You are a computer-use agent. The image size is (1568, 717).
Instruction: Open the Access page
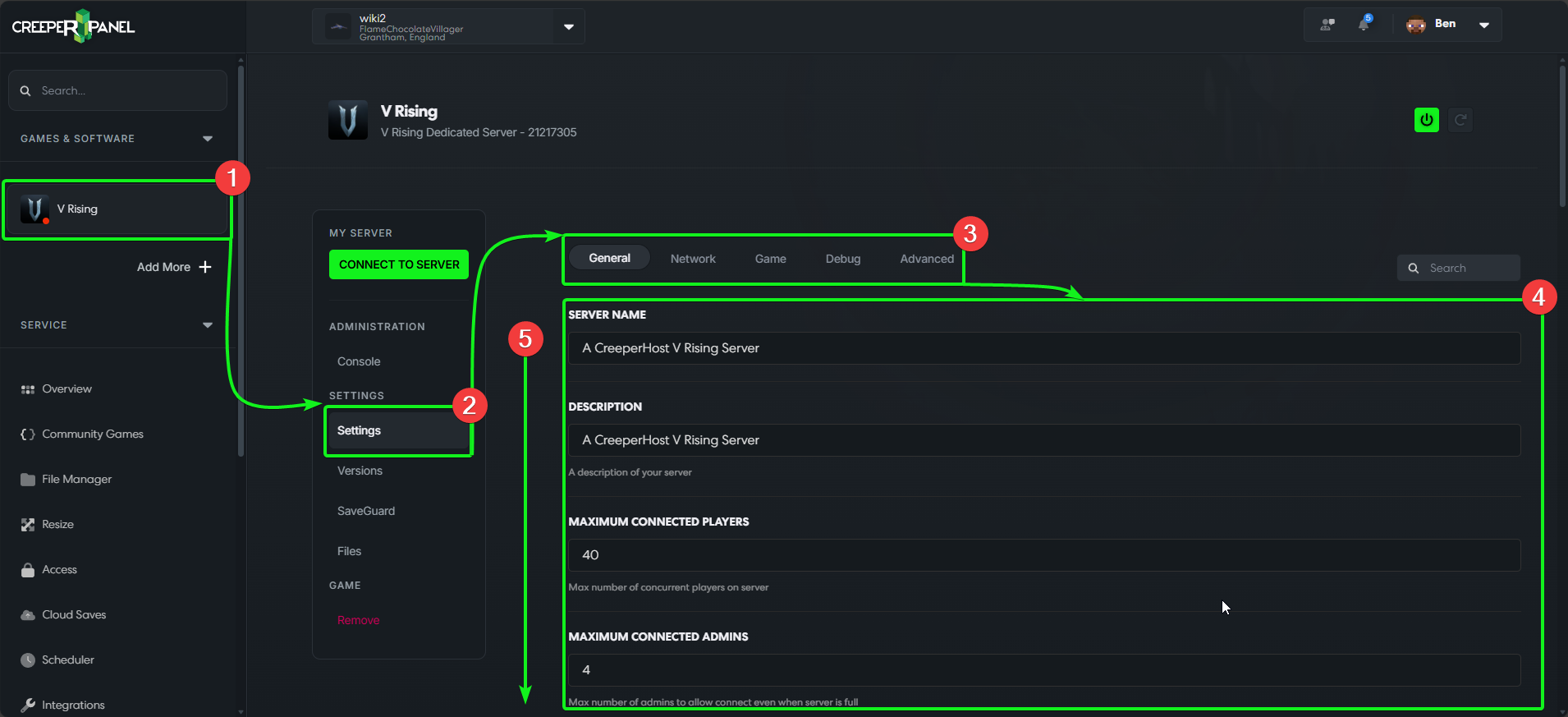59,570
